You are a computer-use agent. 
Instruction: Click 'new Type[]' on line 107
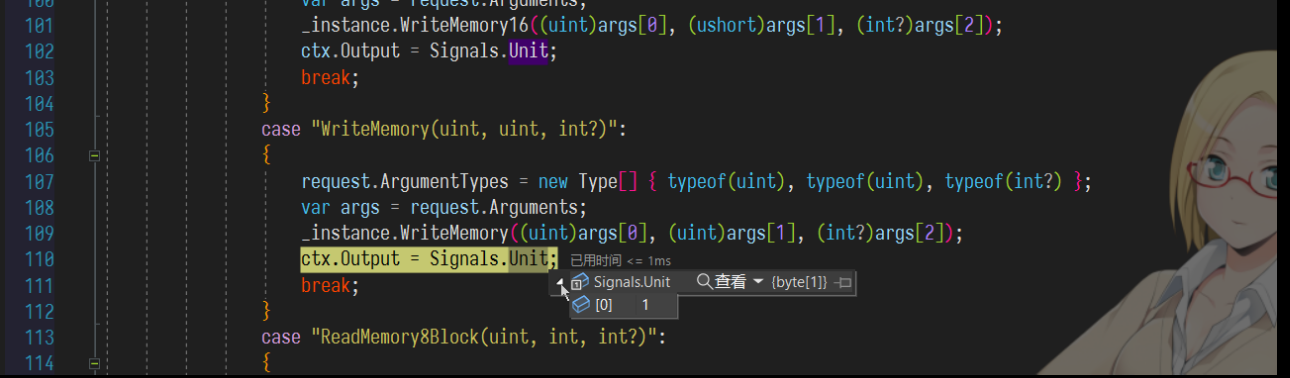point(588,182)
